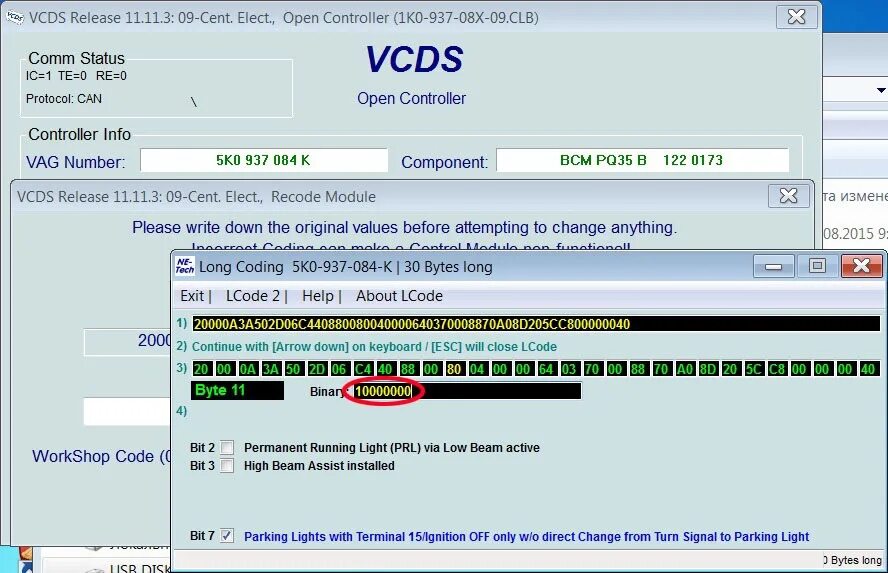Enable Bit 2 PRL via Low Beam checkbox
Image resolution: width=888 pixels, height=573 pixels.
[227, 447]
